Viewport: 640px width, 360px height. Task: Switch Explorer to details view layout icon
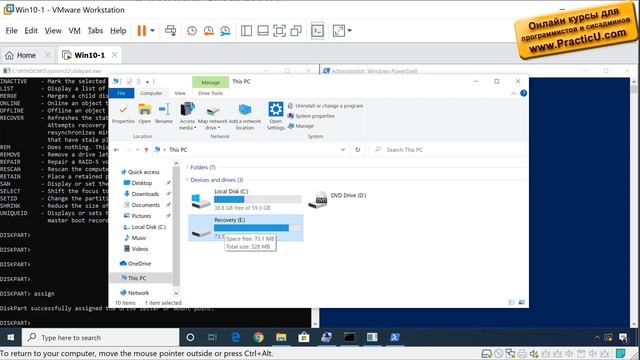pyautogui.click(x=511, y=302)
